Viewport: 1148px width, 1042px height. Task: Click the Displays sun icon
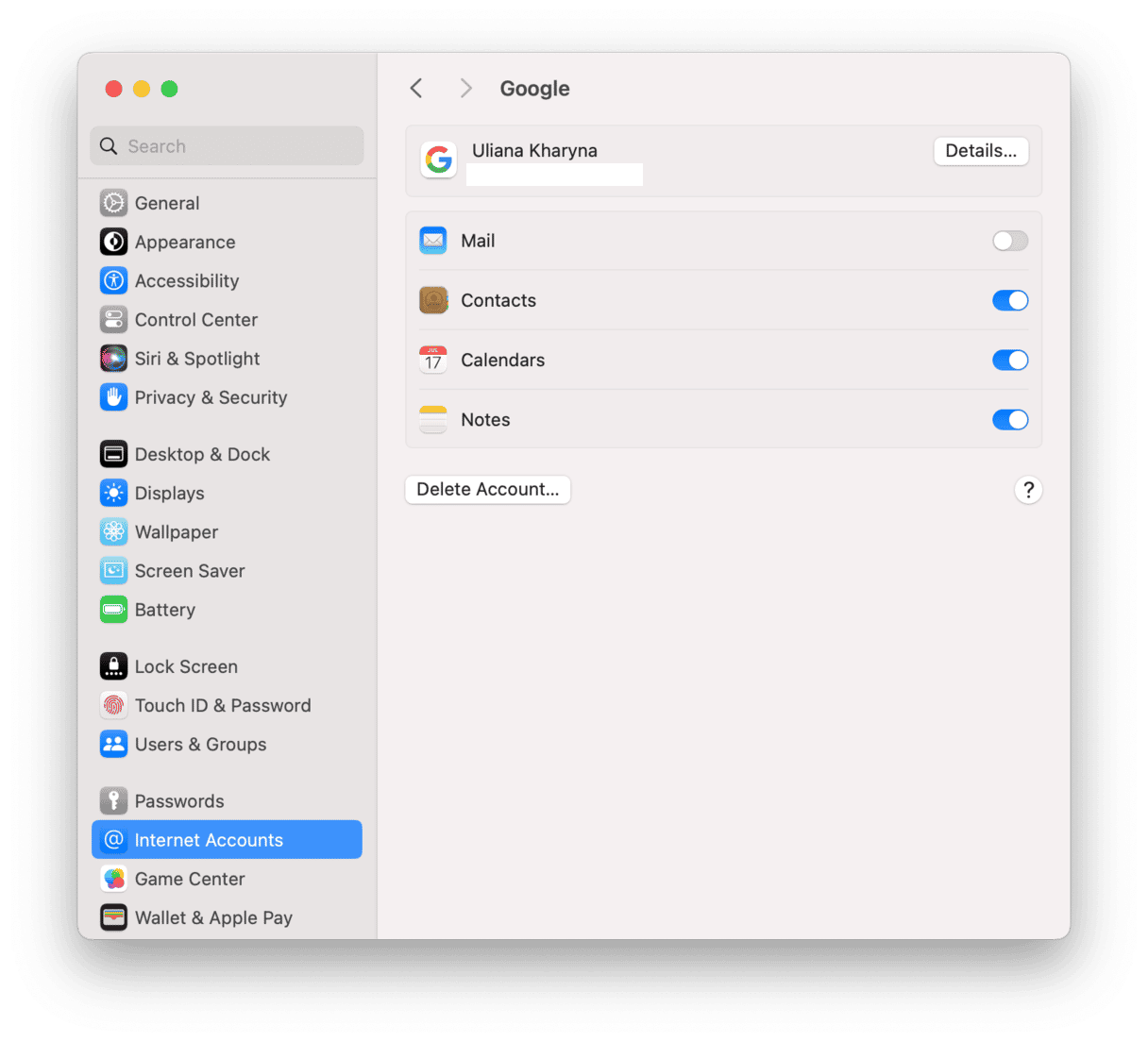[x=113, y=493]
